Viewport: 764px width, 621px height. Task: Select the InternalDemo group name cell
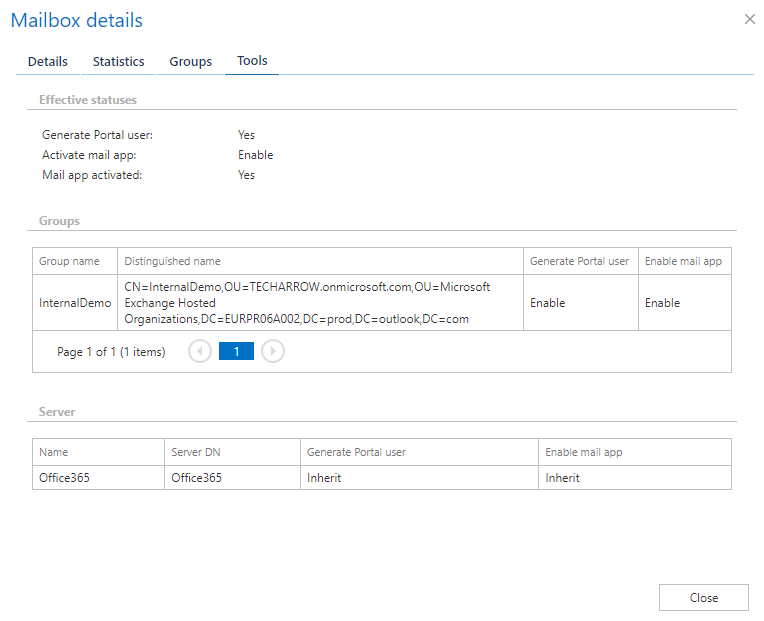75,303
